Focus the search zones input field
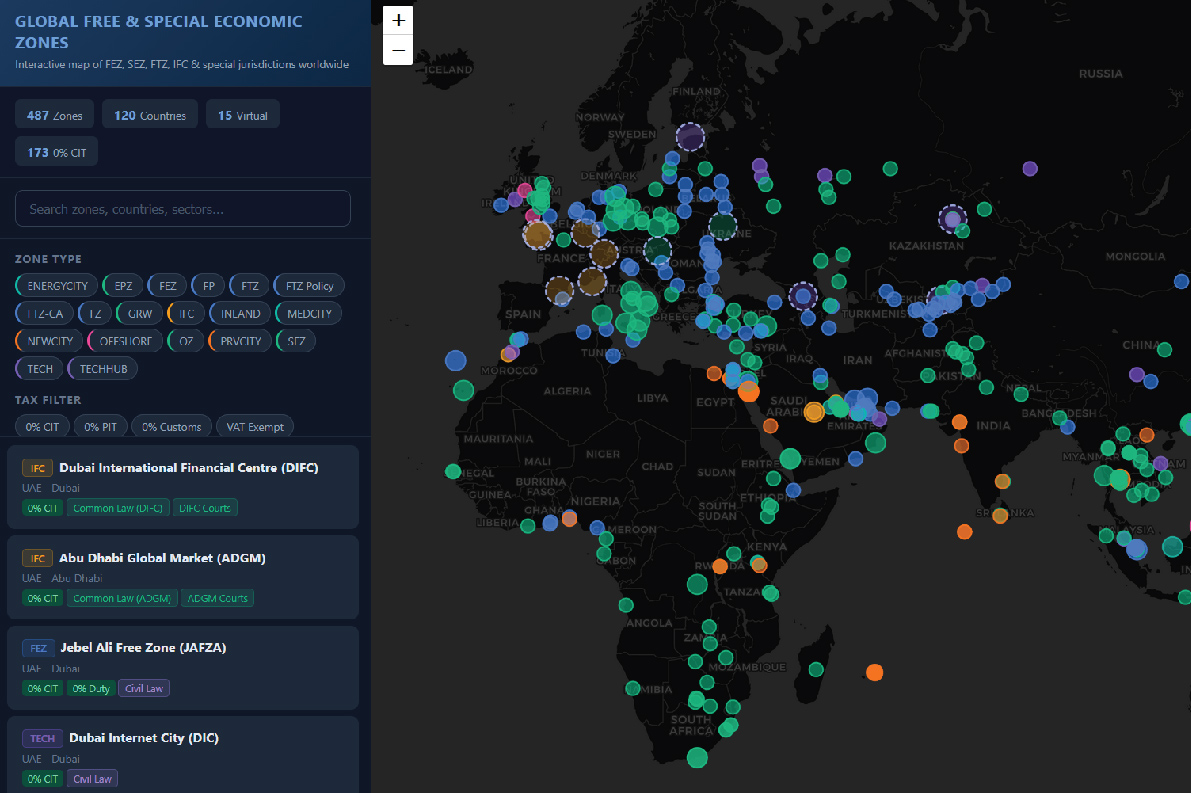Image resolution: width=1191 pixels, height=793 pixels. [183, 209]
